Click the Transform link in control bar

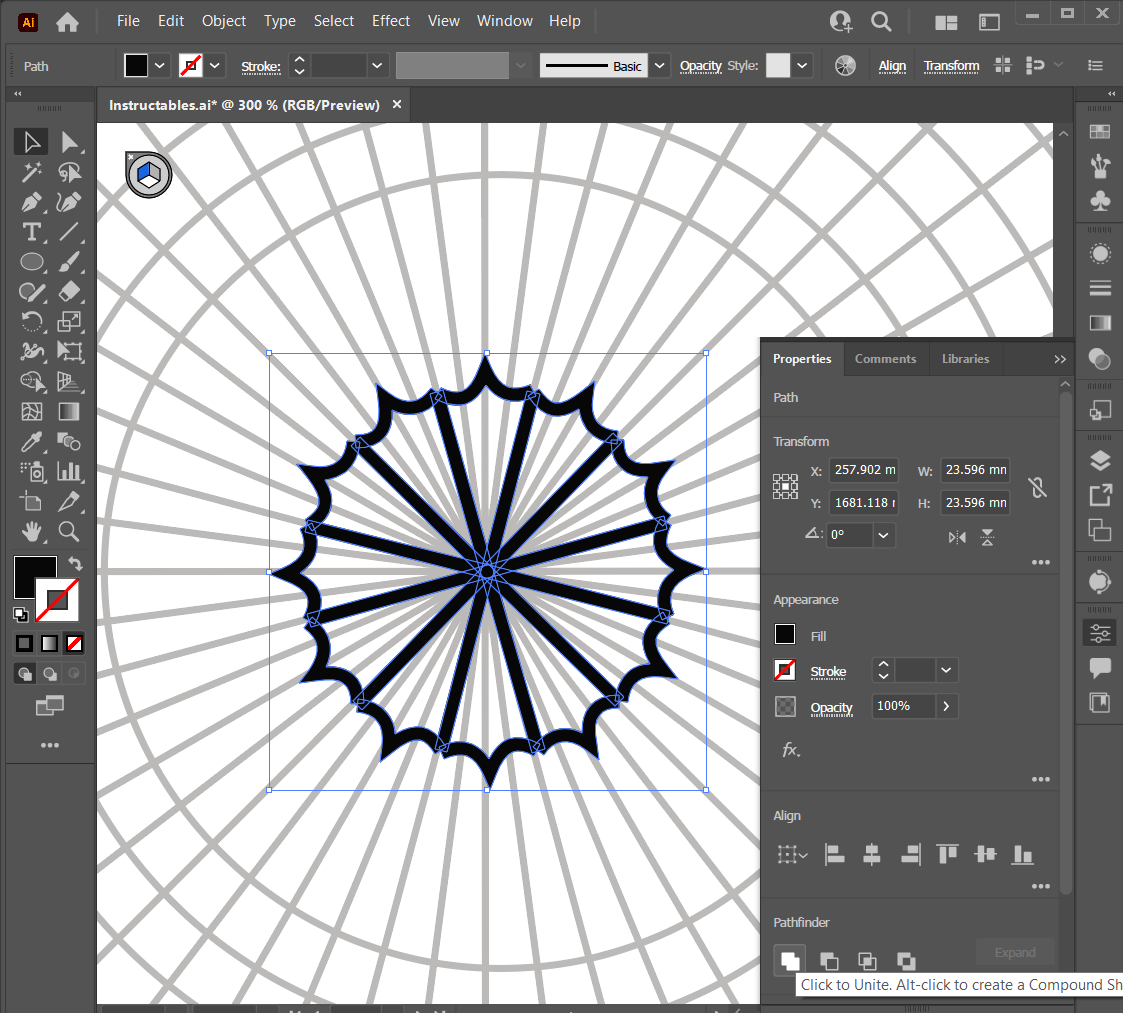951,66
